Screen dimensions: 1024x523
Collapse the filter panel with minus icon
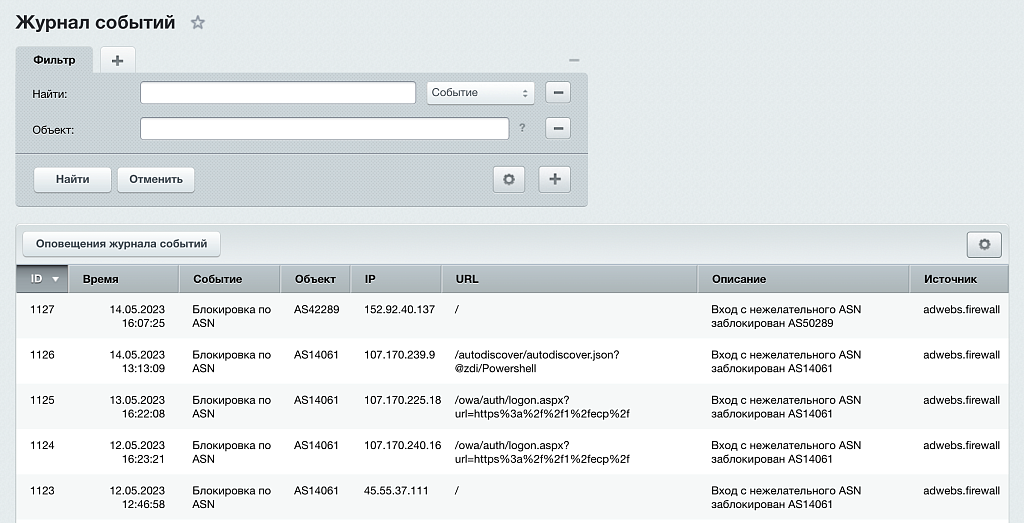point(573,60)
